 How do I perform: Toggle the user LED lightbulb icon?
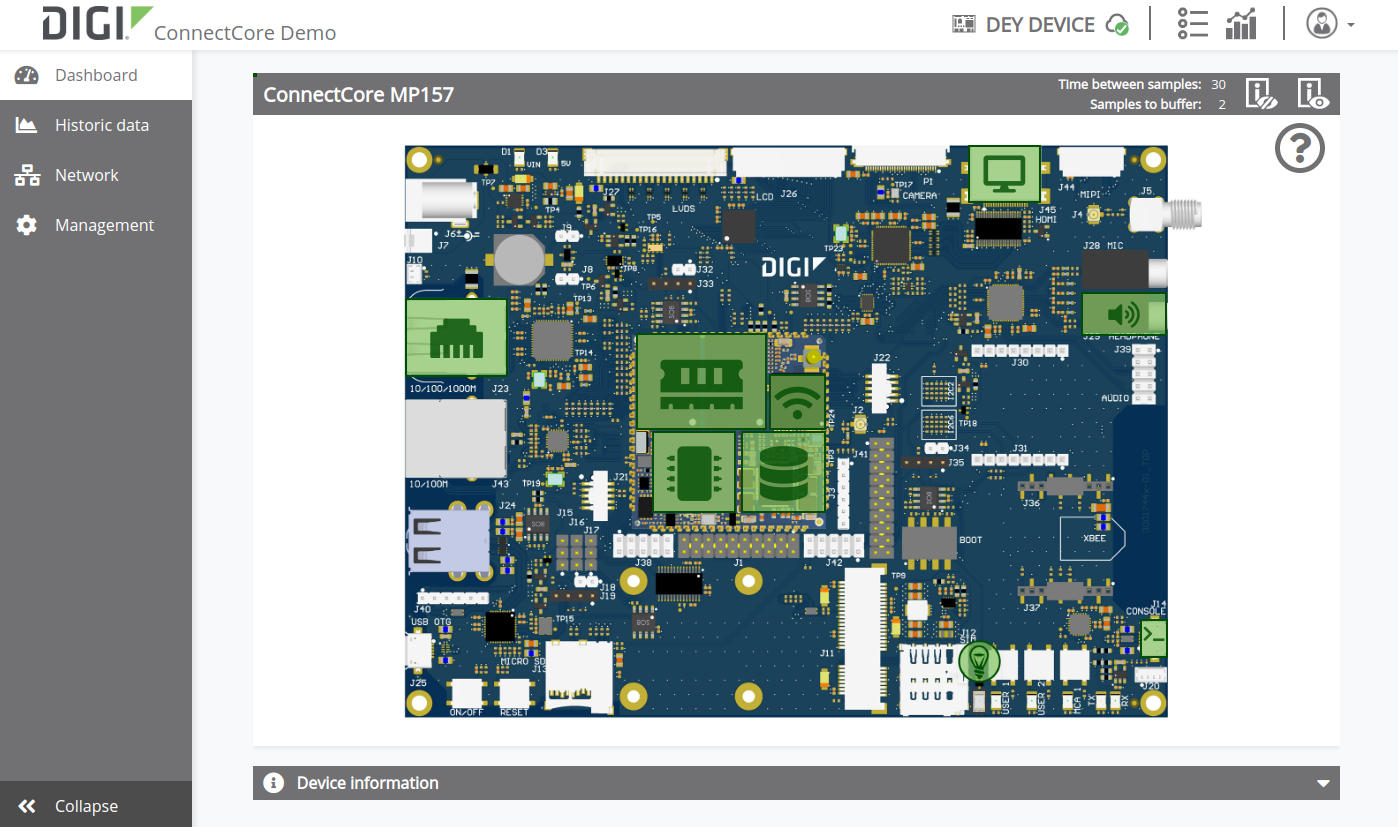[x=979, y=661]
